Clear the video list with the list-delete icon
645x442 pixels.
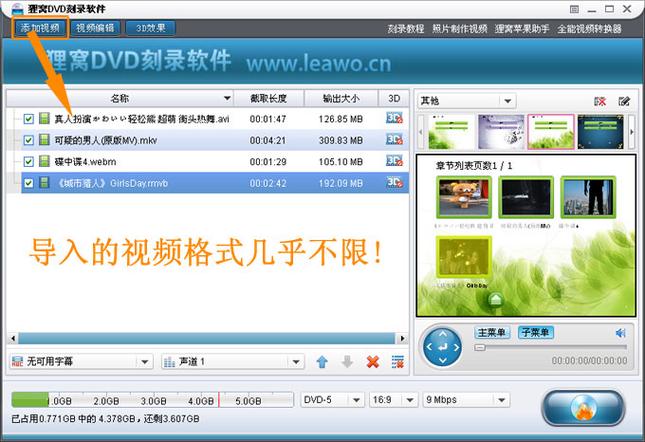coord(397,362)
